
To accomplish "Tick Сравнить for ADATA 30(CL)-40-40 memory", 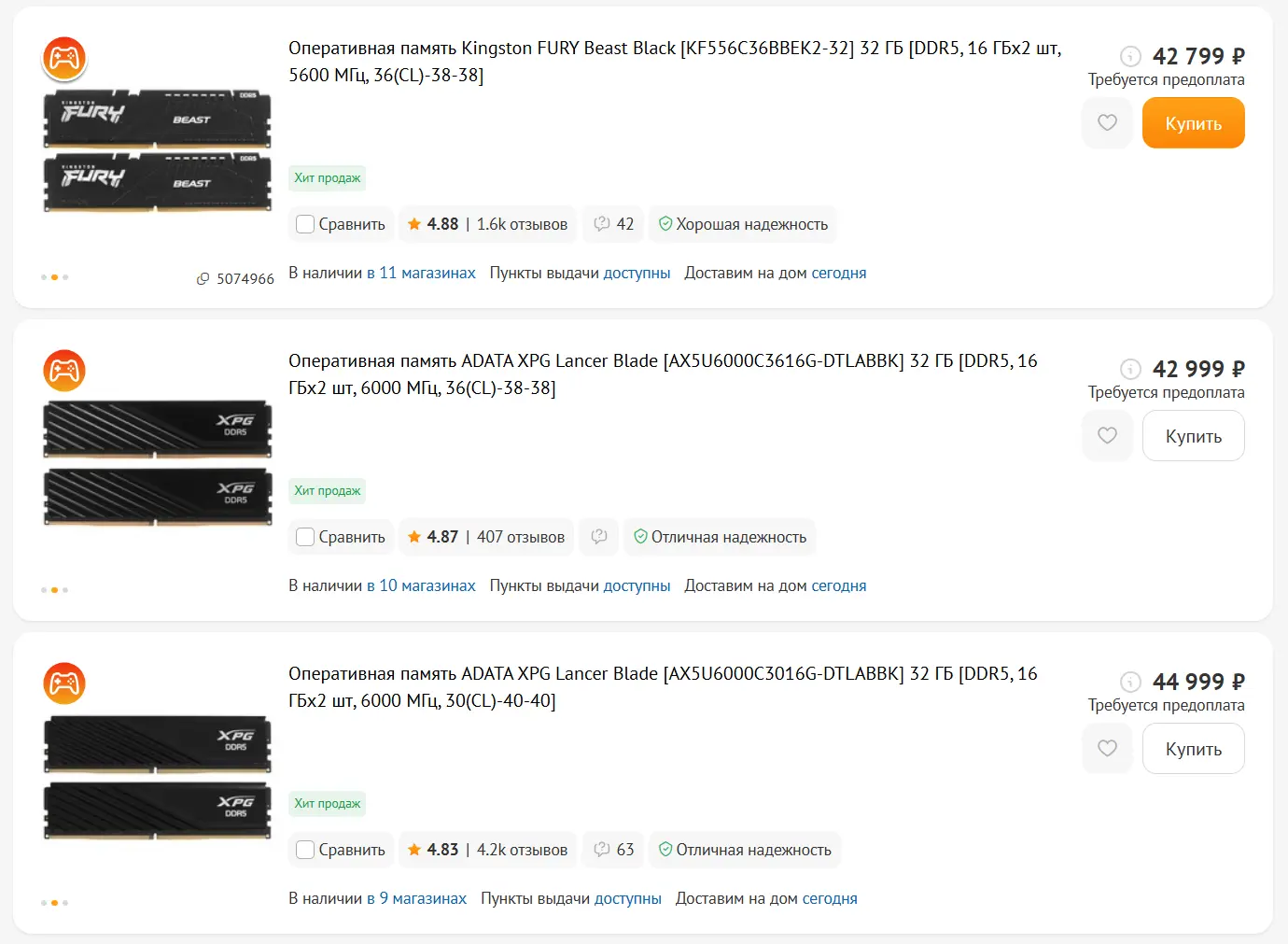I will pyautogui.click(x=305, y=850).
